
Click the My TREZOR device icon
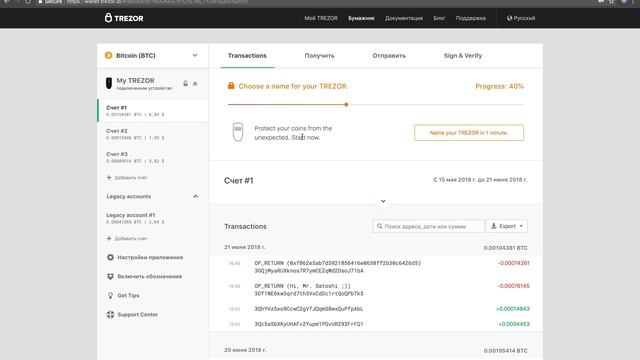click(109, 83)
